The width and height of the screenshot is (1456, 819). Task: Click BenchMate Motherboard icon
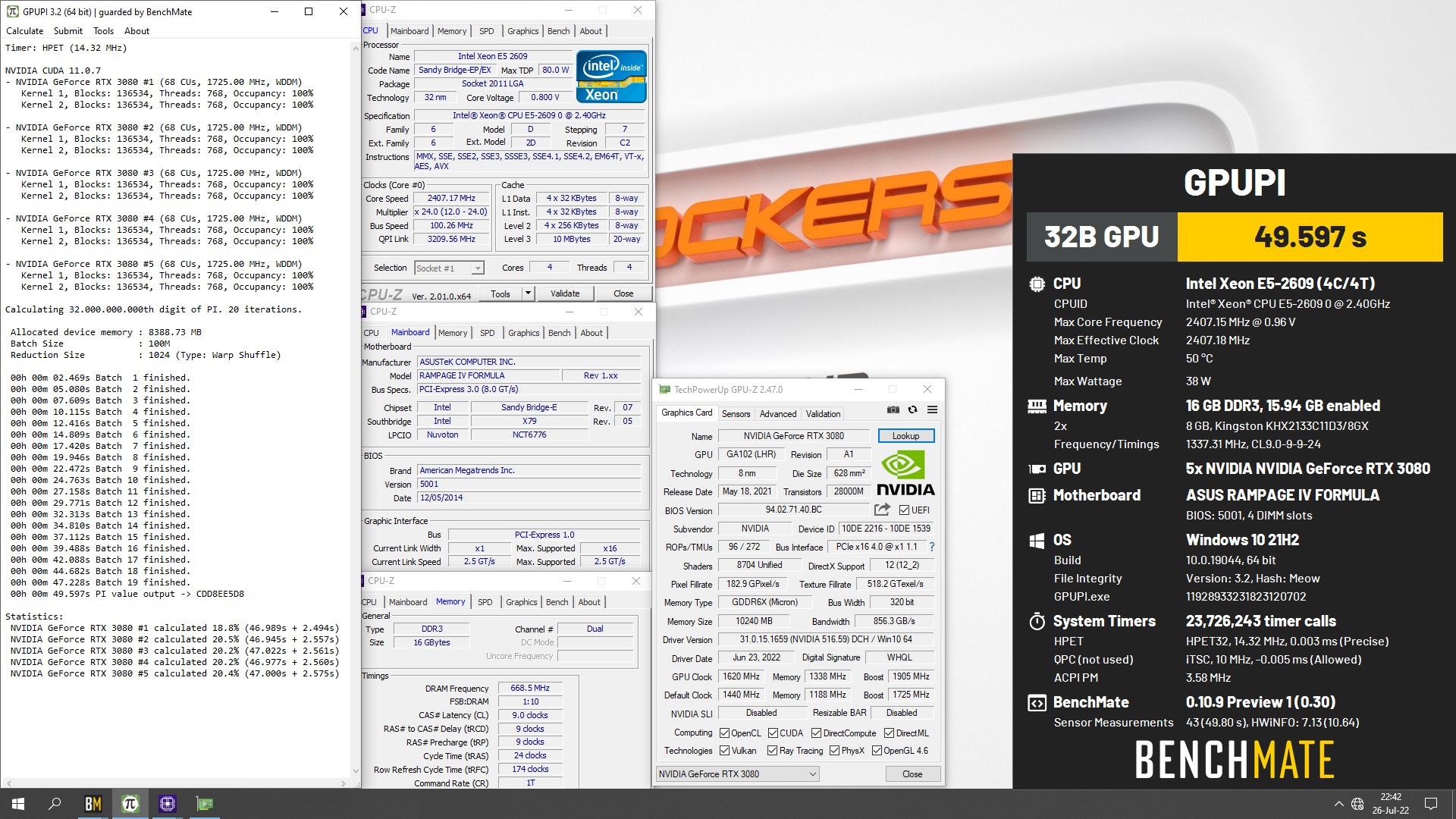tap(1037, 496)
